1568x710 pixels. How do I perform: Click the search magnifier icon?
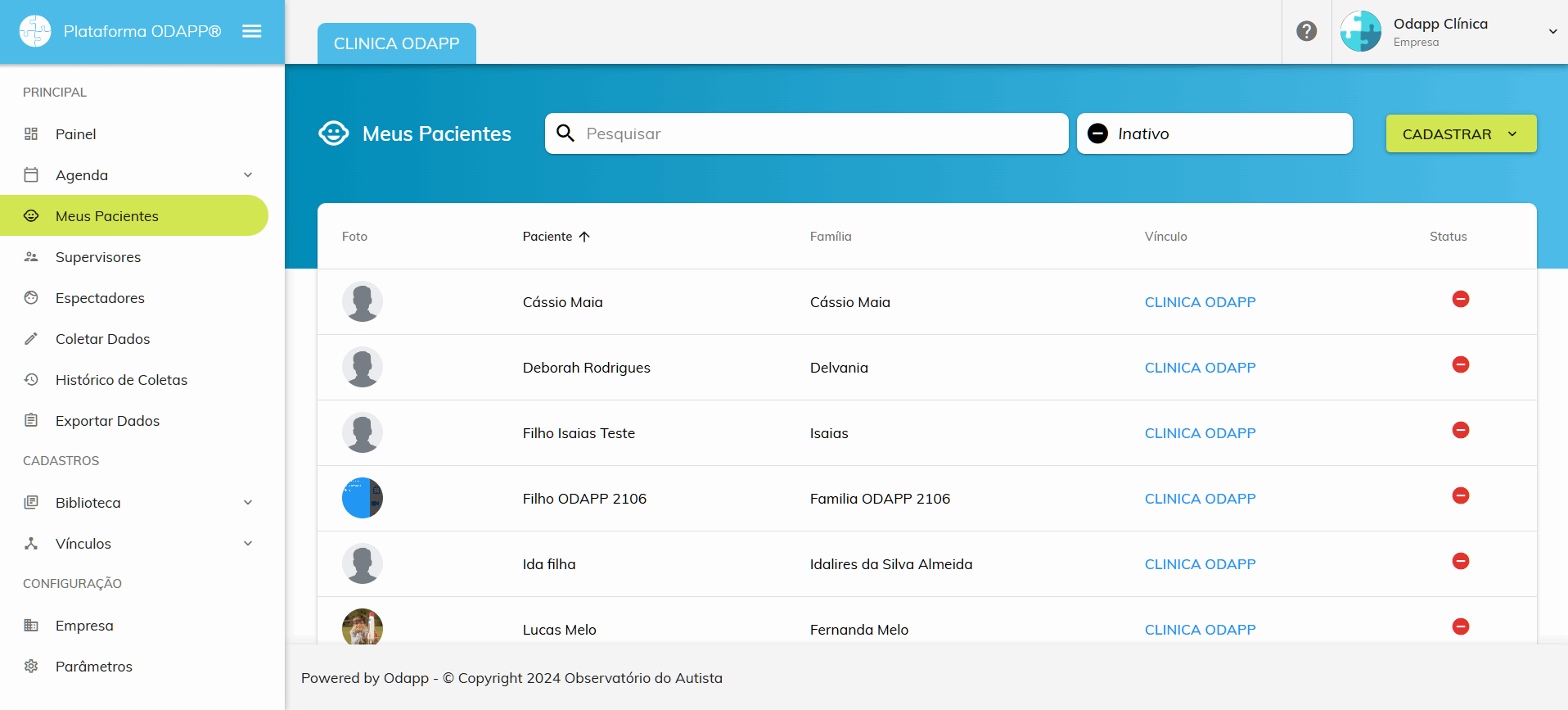click(565, 133)
